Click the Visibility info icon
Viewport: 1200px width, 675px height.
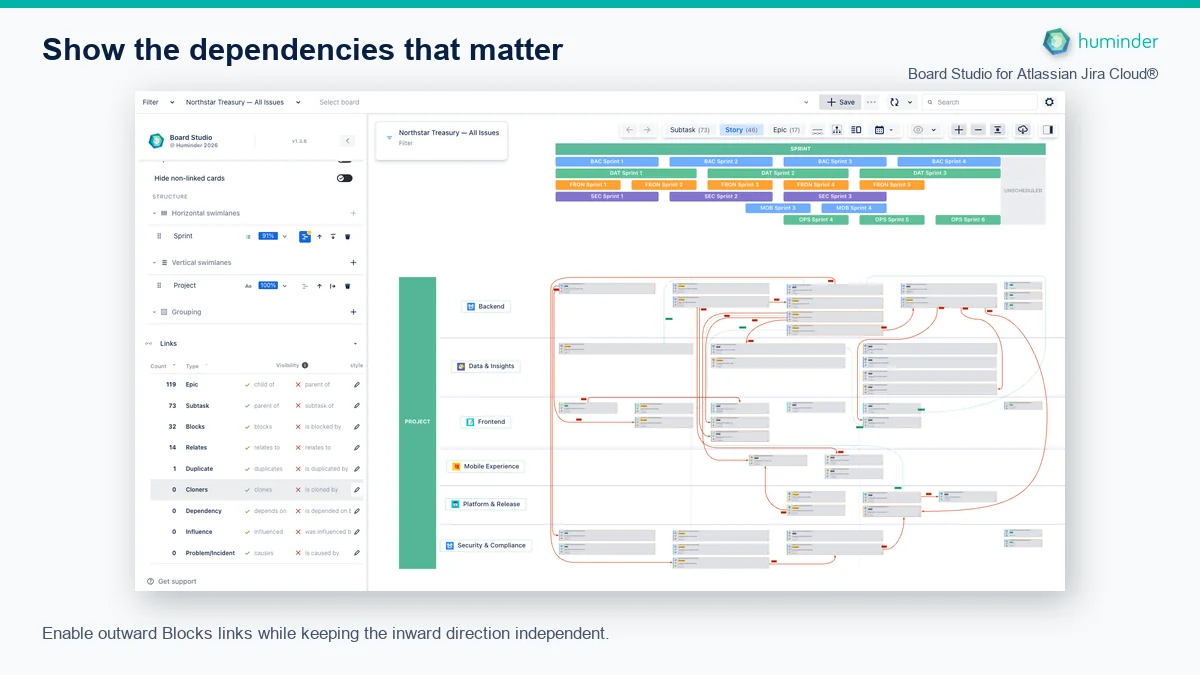[x=305, y=365]
